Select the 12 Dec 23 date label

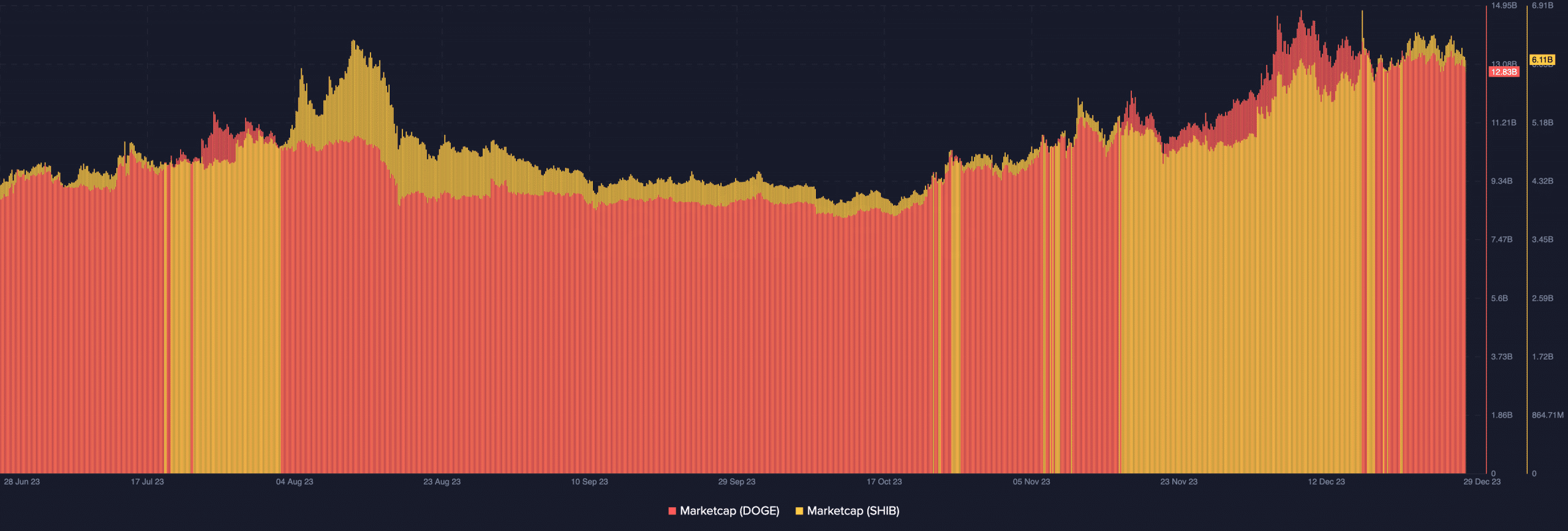coord(1327,481)
